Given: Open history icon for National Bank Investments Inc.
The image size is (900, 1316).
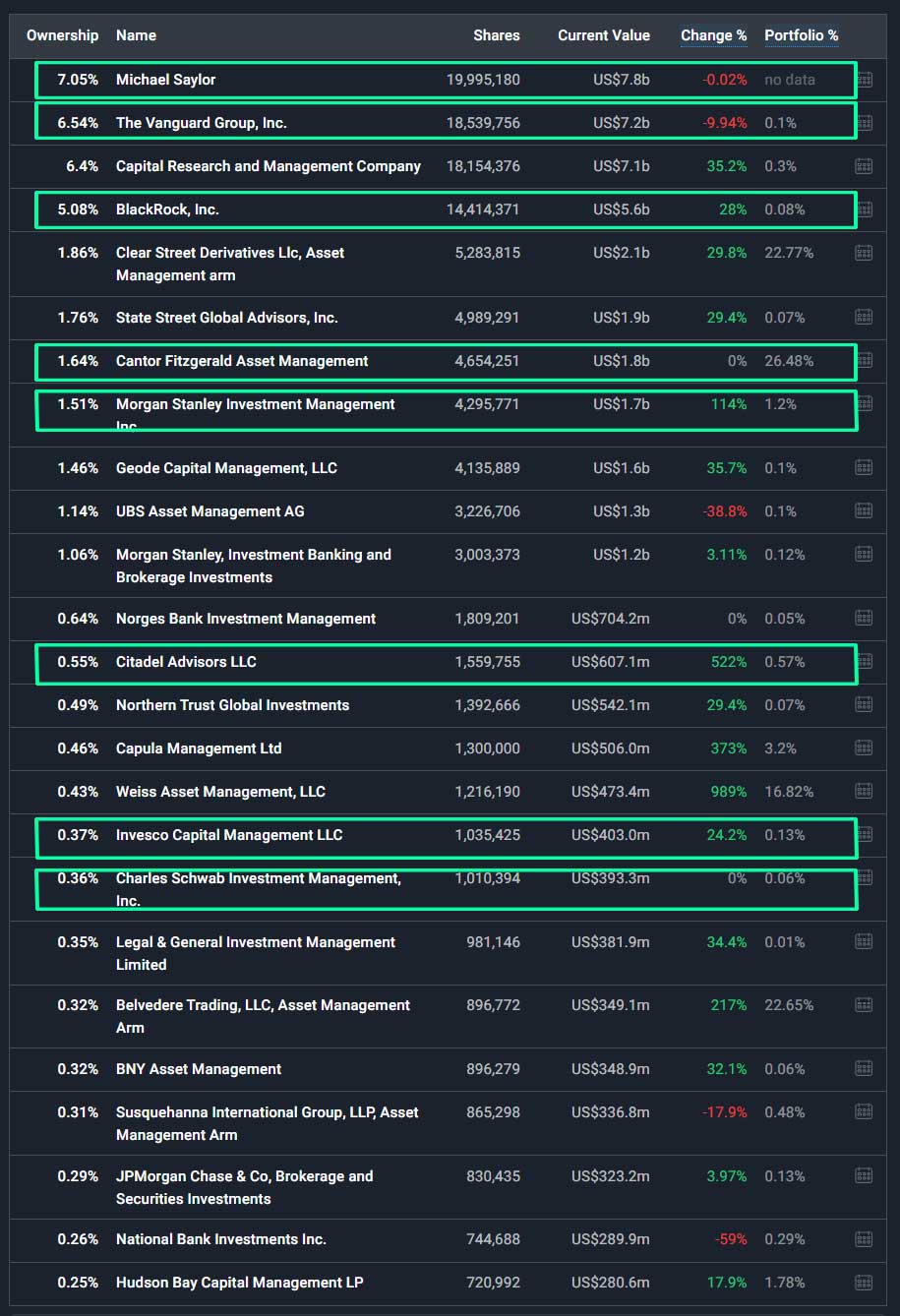Looking at the screenshot, I should pos(864,1239).
